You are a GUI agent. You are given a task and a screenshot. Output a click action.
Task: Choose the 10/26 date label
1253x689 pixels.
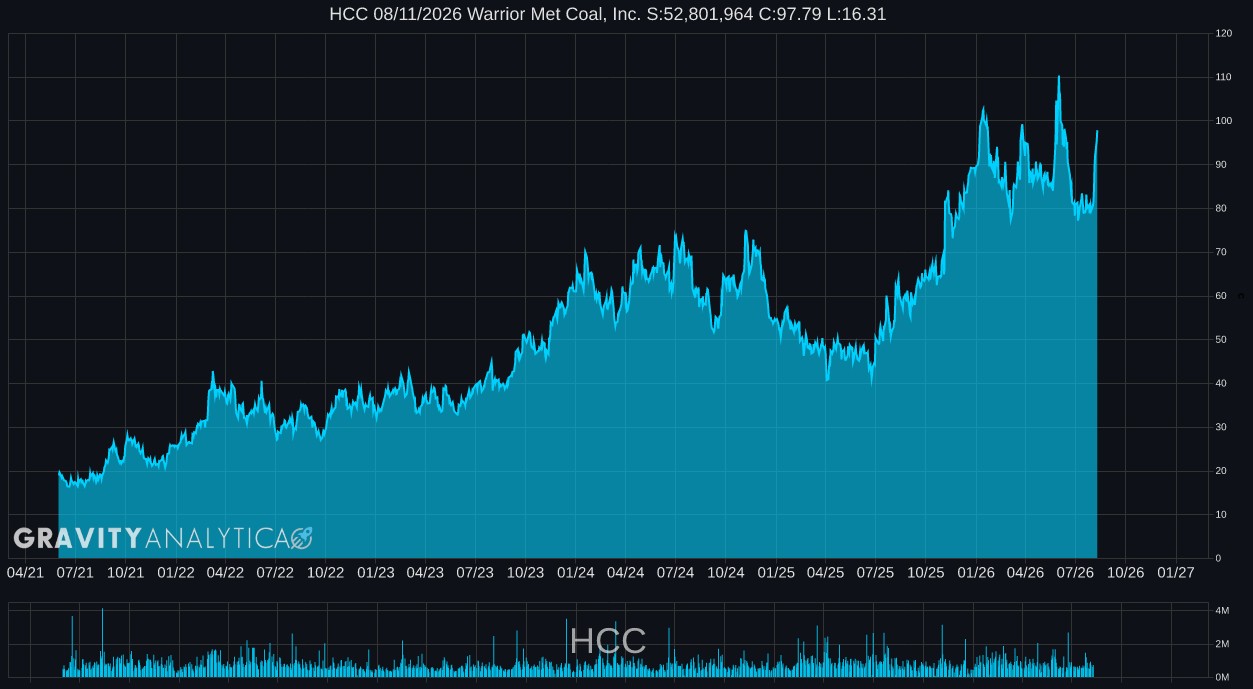tap(1125, 573)
